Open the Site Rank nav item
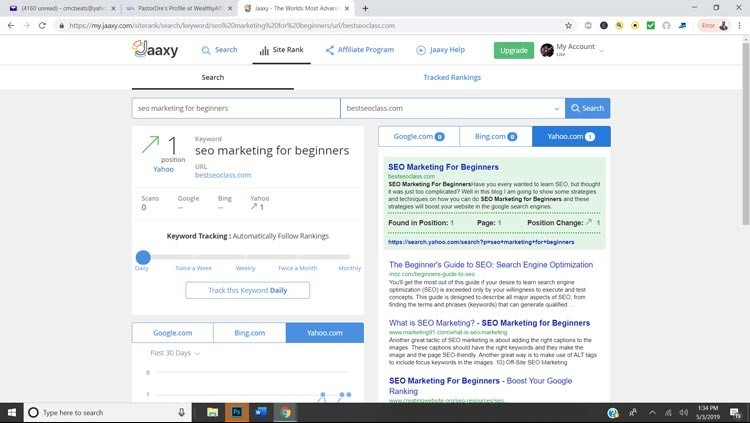The width and height of the screenshot is (750, 423). (x=281, y=50)
